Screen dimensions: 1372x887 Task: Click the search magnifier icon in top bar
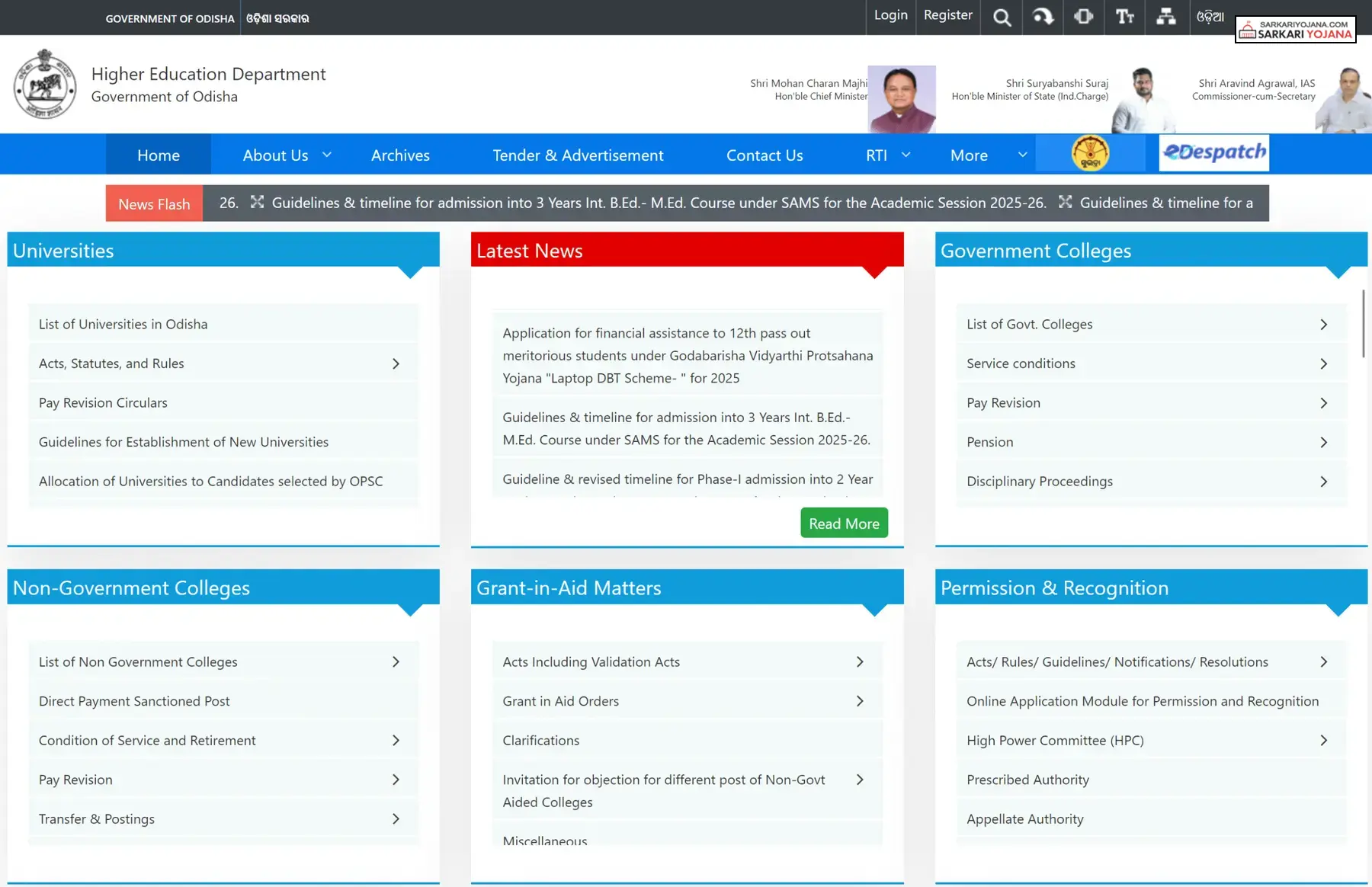(x=1002, y=17)
